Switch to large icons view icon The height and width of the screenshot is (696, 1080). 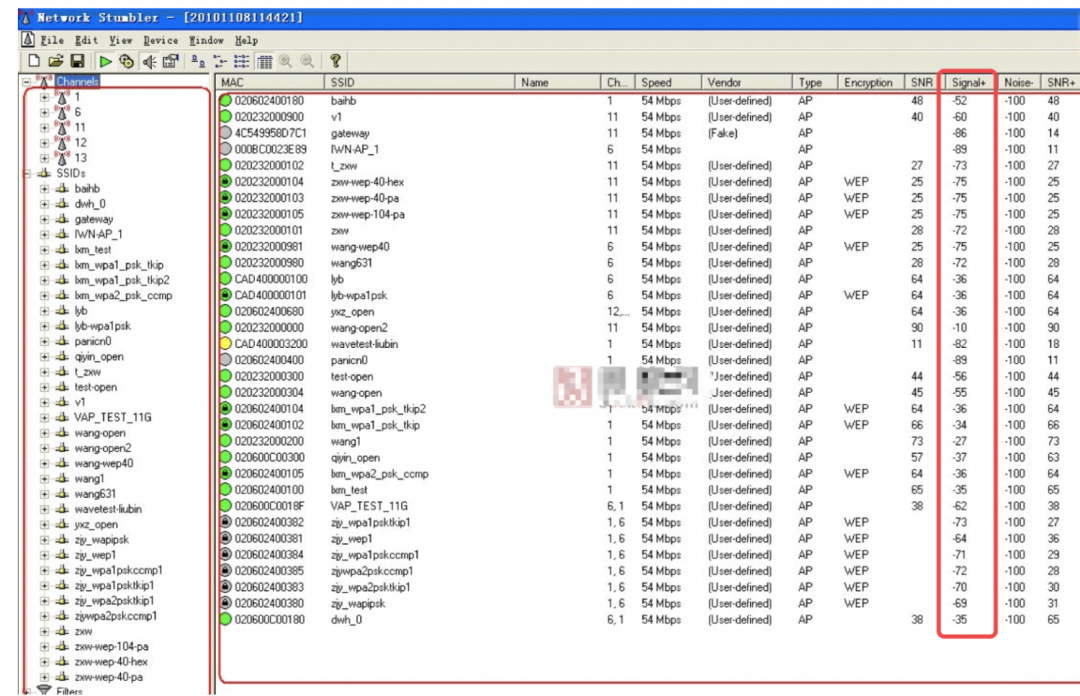point(198,61)
